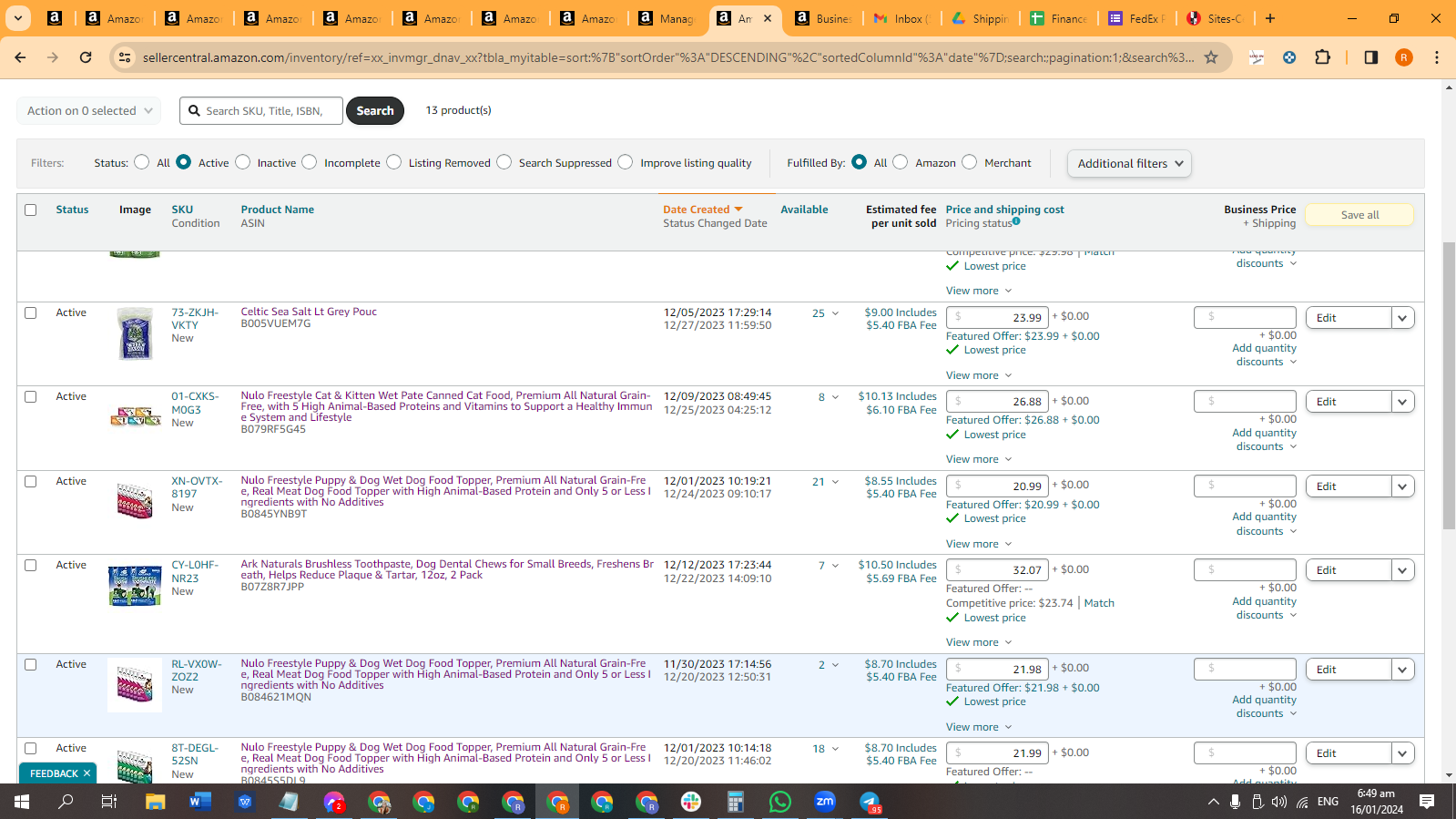Open Telegram from the taskbar

tap(870, 802)
